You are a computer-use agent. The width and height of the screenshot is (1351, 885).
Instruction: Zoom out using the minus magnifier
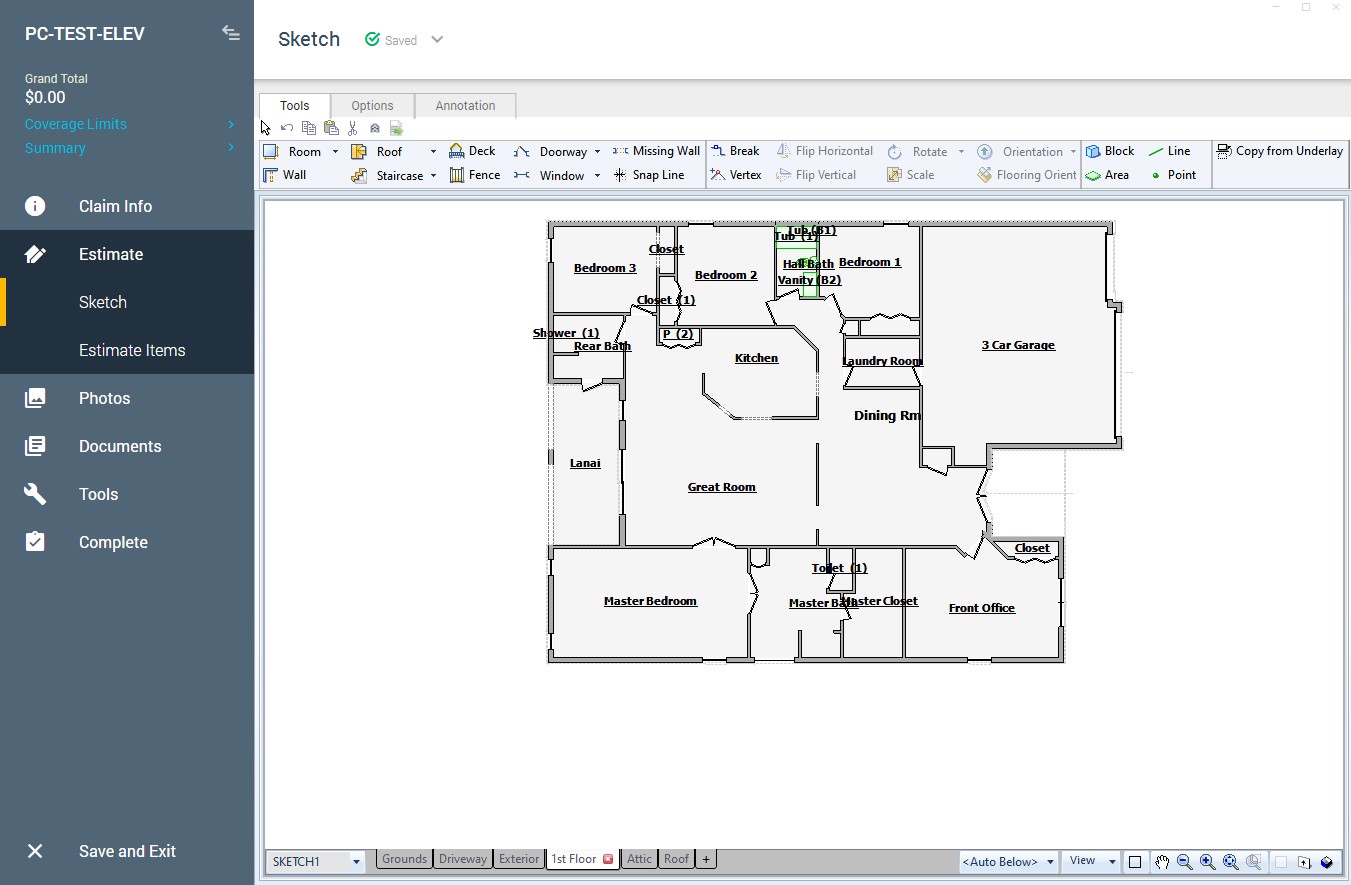[1184, 862]
